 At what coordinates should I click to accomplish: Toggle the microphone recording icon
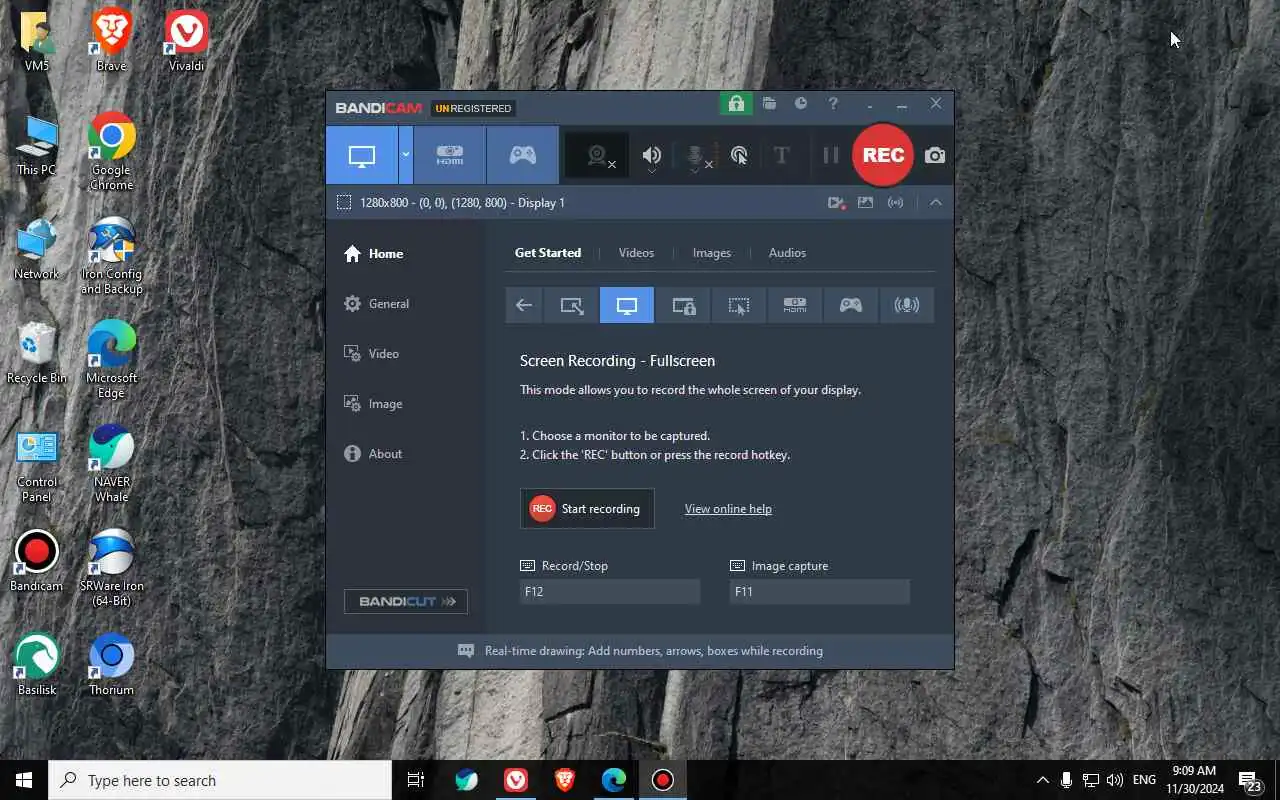click(696, 156)
